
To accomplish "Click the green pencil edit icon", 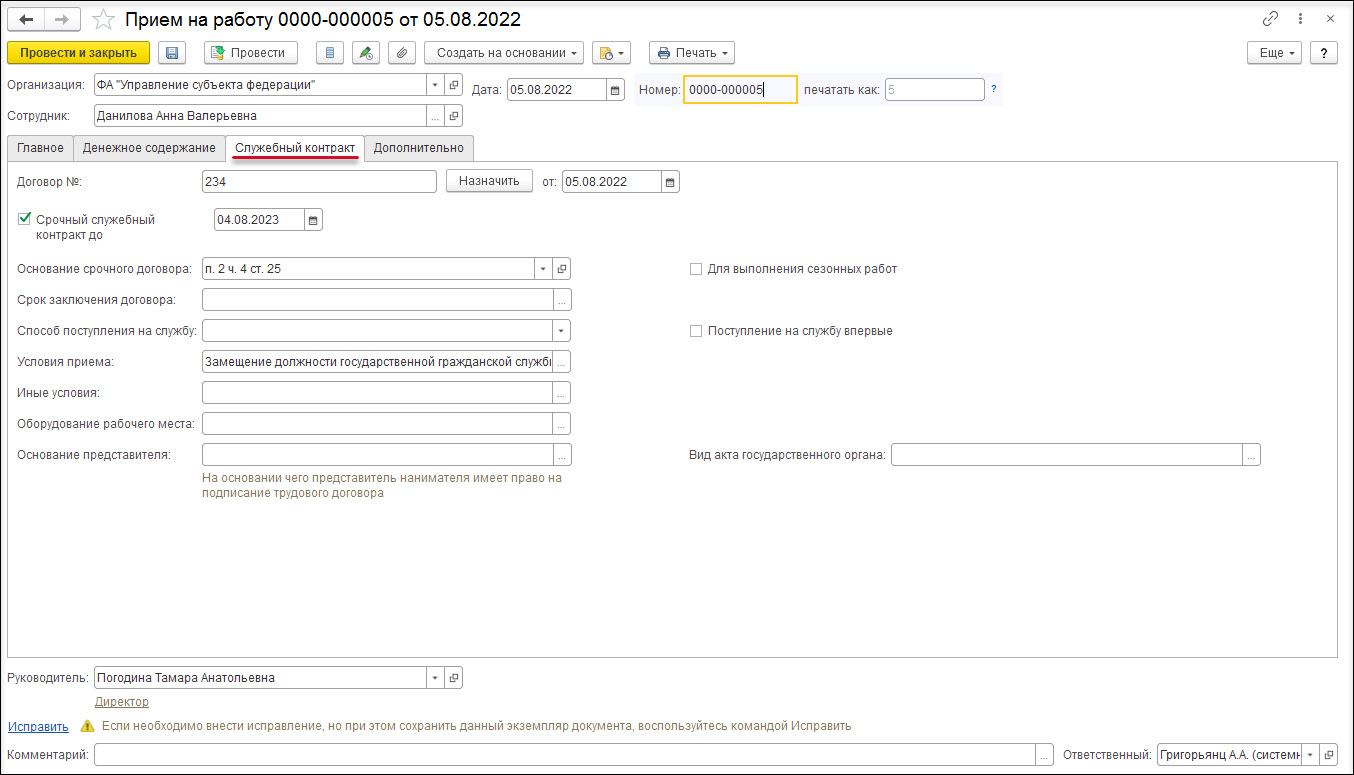I will point(366,53).
